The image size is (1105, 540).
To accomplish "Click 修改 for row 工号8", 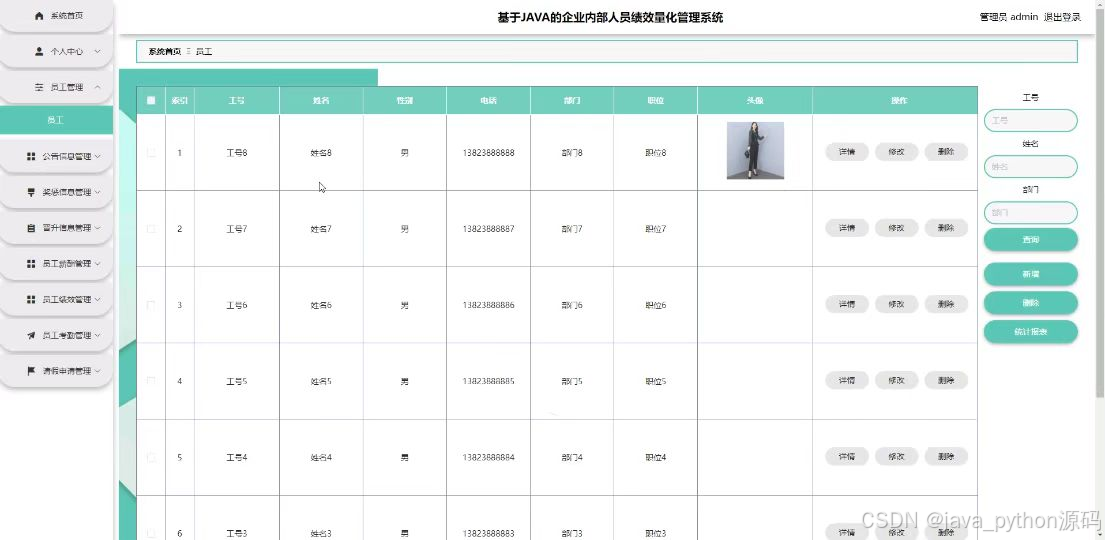I will point(896,152).
